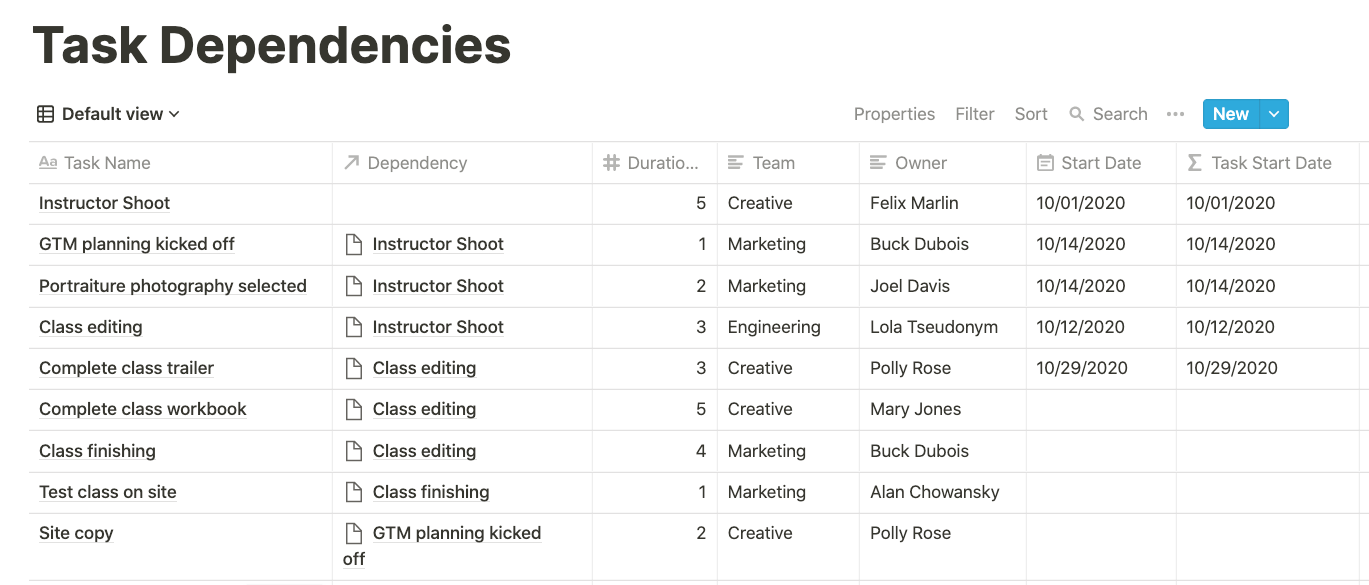Click page icon next to GTM planning kicked off dependency
The image size is (1369, 585).
[x=353, y=533]
